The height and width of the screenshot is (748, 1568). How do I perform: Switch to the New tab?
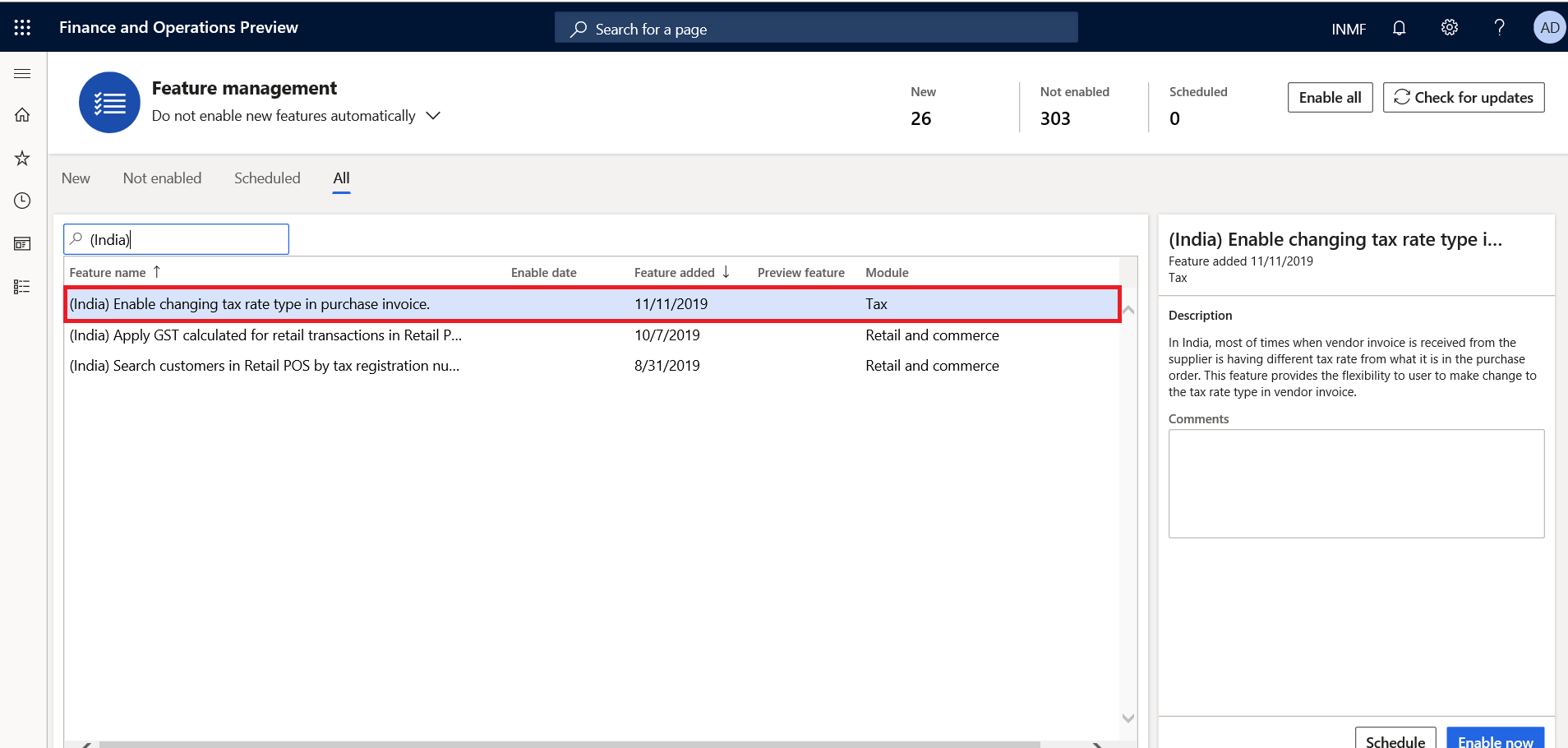coord(76,178)
